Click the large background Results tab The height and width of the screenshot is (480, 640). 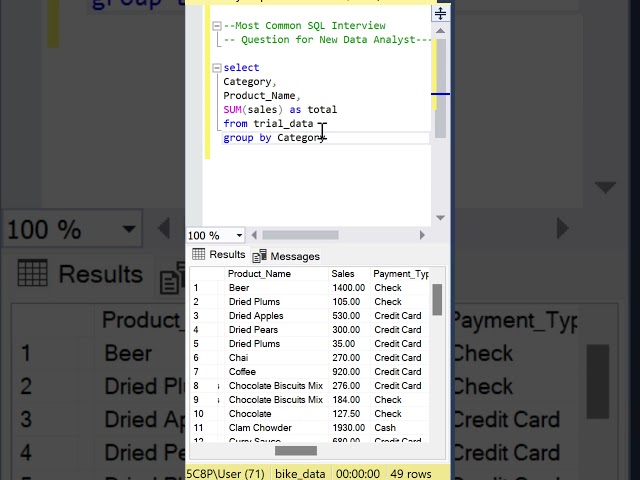click(x=82, y=273)
